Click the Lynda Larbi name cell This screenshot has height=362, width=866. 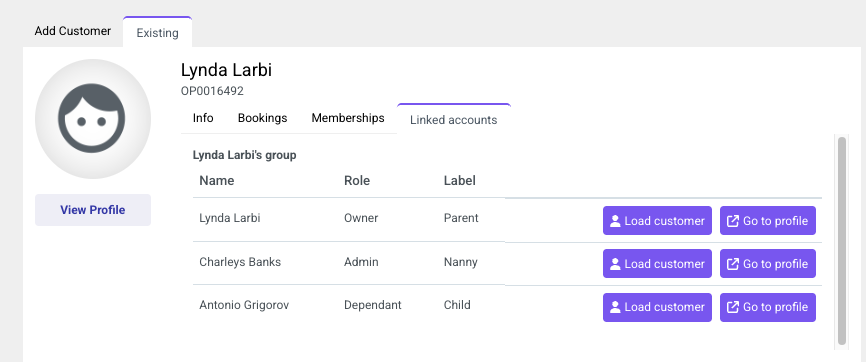tap(230, 218)
